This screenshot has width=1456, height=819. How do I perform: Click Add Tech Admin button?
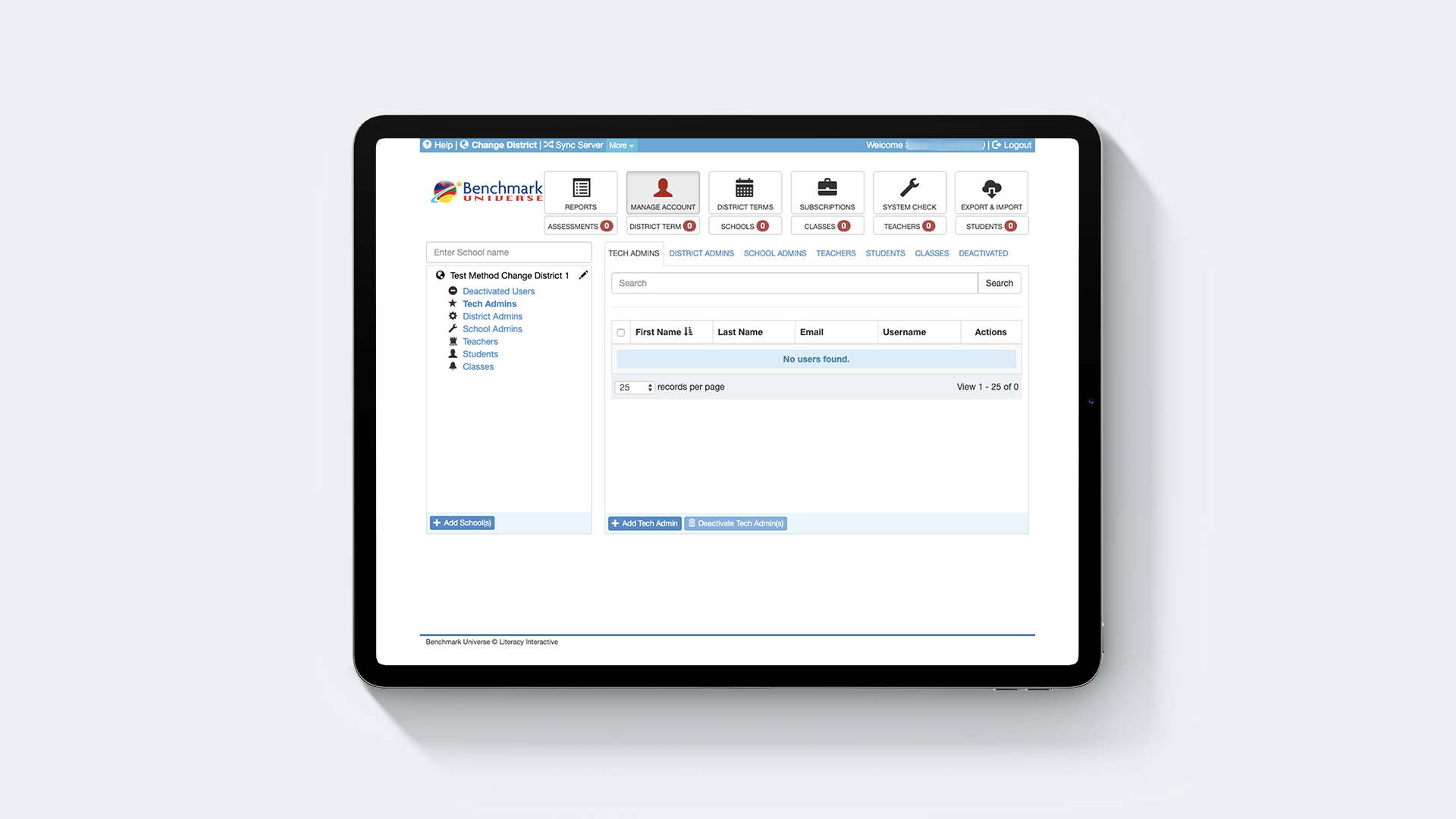click(644, 523)
